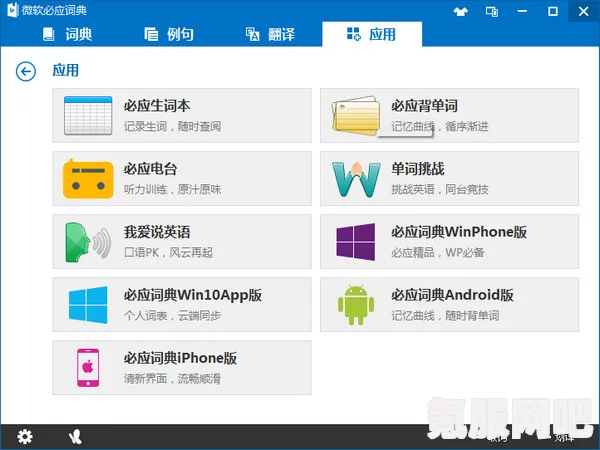Click the text 个人词表，云端同步

[x=172, y=316]
